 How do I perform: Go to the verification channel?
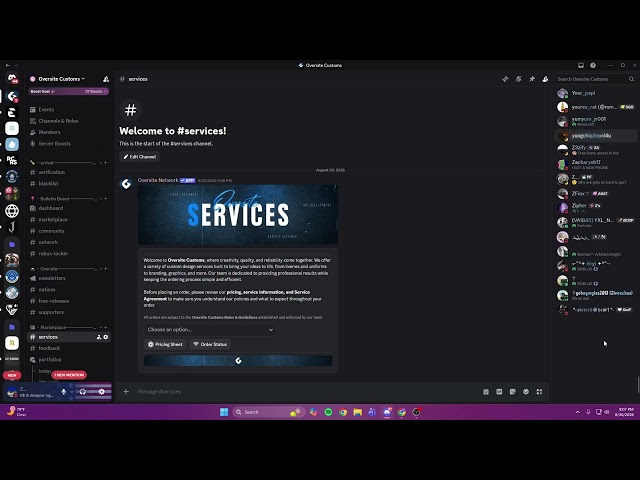click(69, 172)
